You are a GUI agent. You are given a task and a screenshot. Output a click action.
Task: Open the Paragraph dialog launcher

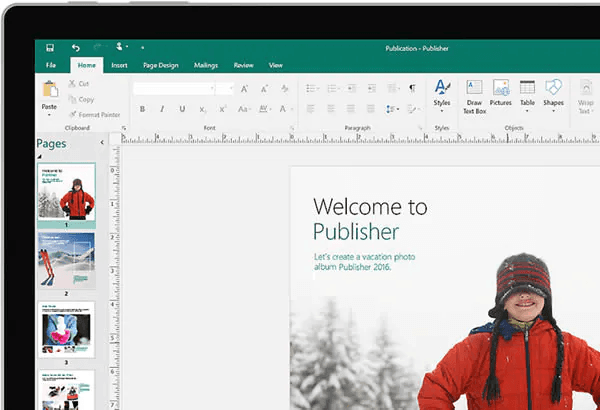(420, 128)
